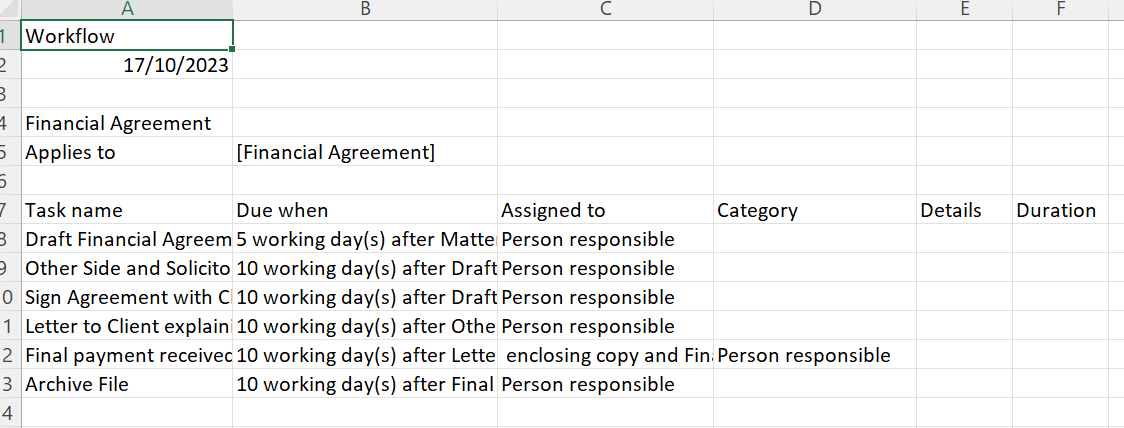
Task: Select column B header
Action: (x=365, y=9)
